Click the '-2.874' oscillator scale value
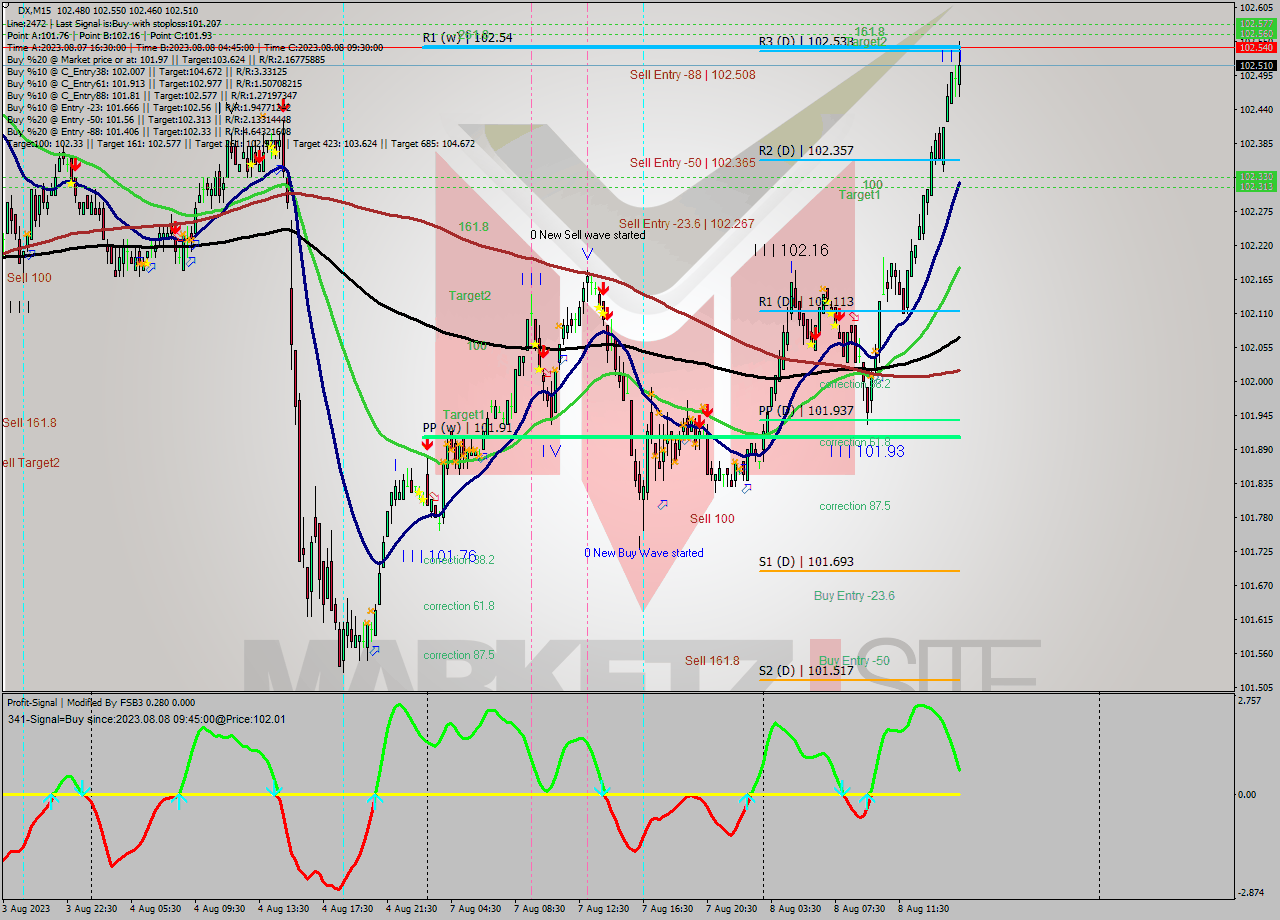Viewport: 1280px width, 920px height. click(1252, 892)
